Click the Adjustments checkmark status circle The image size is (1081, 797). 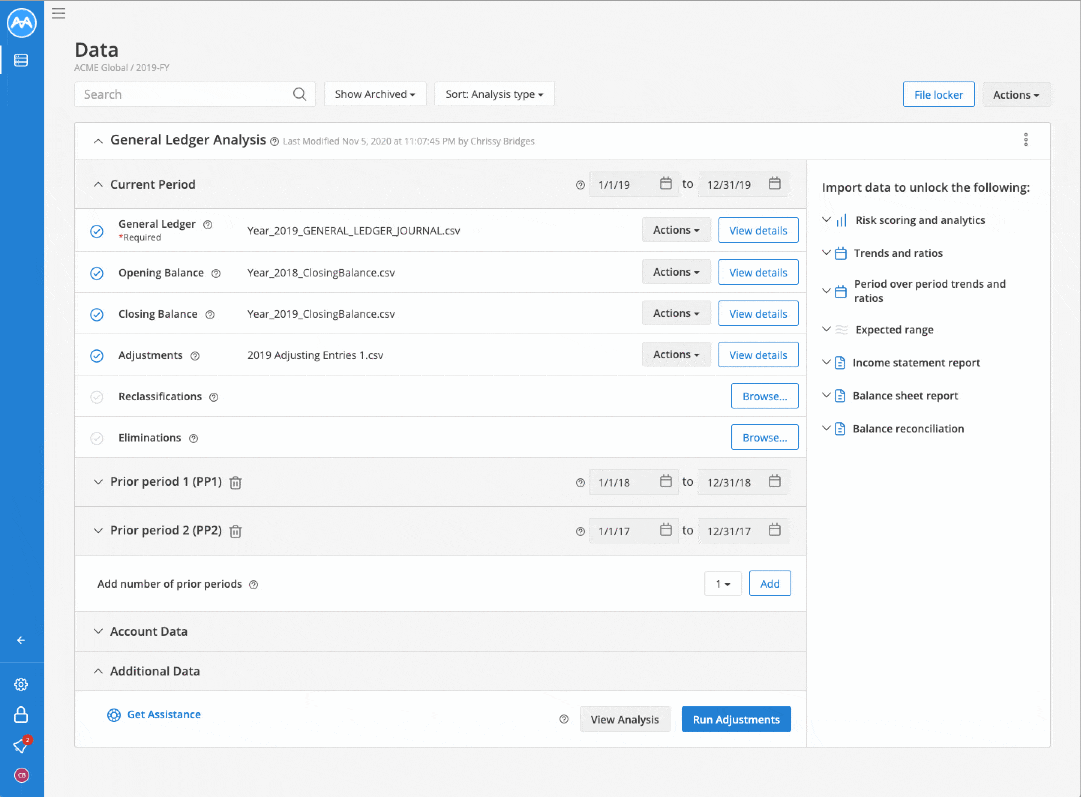(x=97, y=356)
